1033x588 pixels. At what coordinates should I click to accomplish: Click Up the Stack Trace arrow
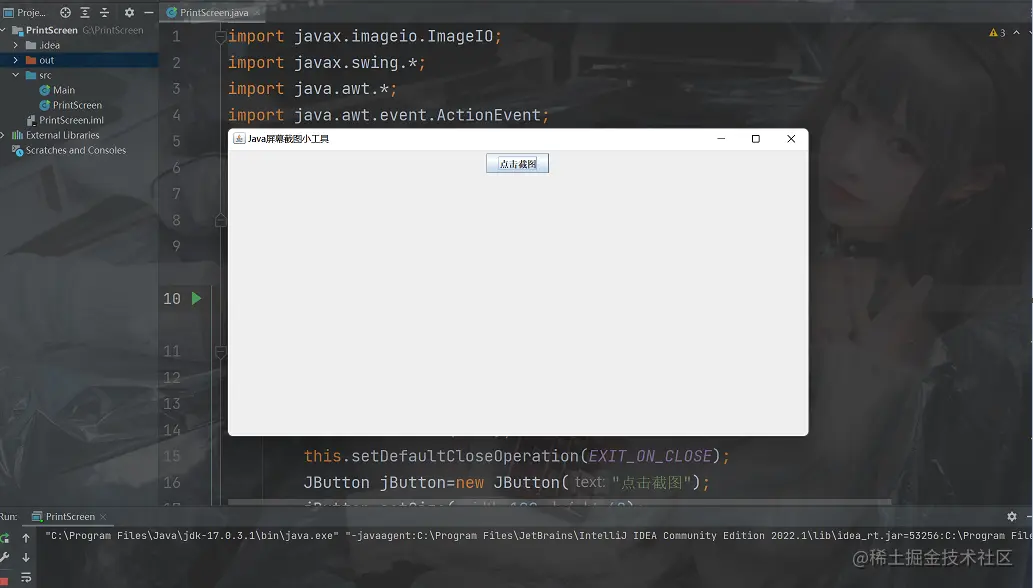click(26, 538)
